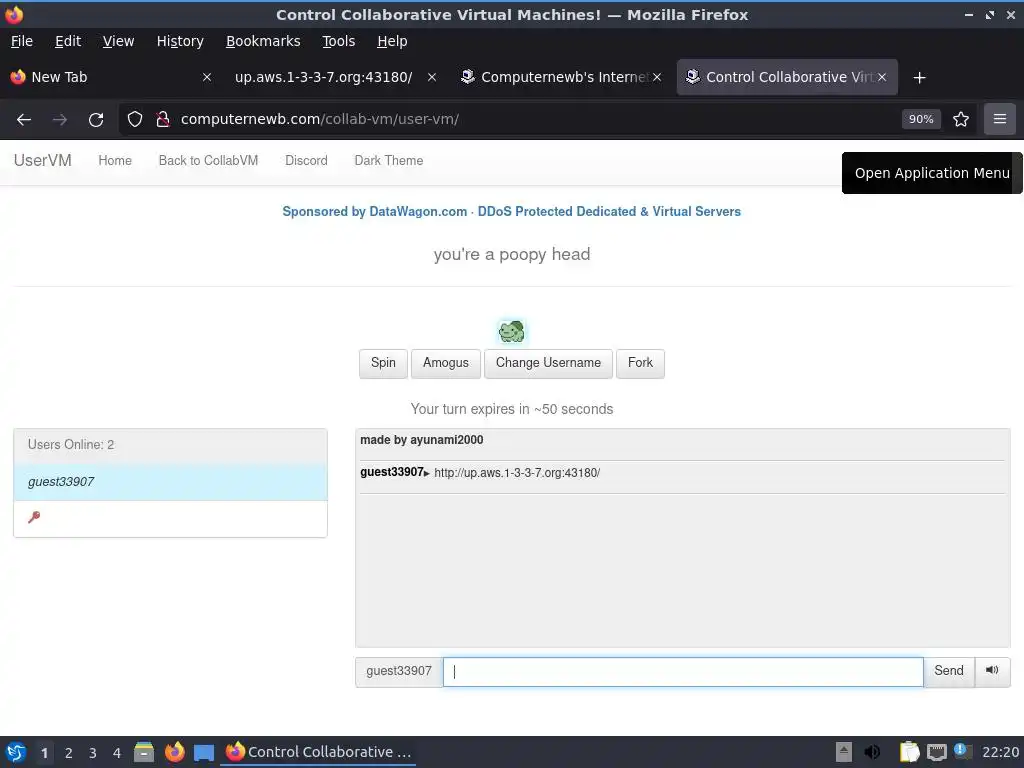
Task: Open file manager from taskbar
Action: pyautogui.click(x=144, y=752)
